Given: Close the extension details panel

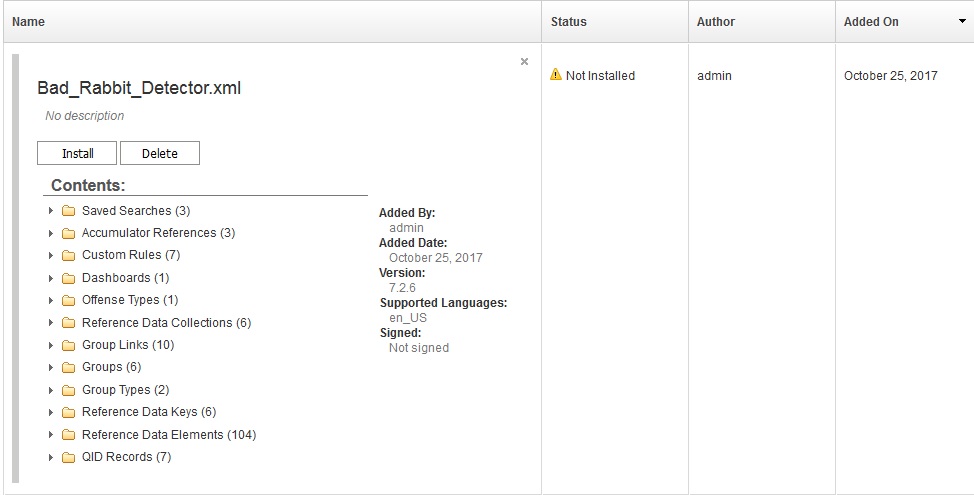Looking at the screenshot, I should pos(524,62).
